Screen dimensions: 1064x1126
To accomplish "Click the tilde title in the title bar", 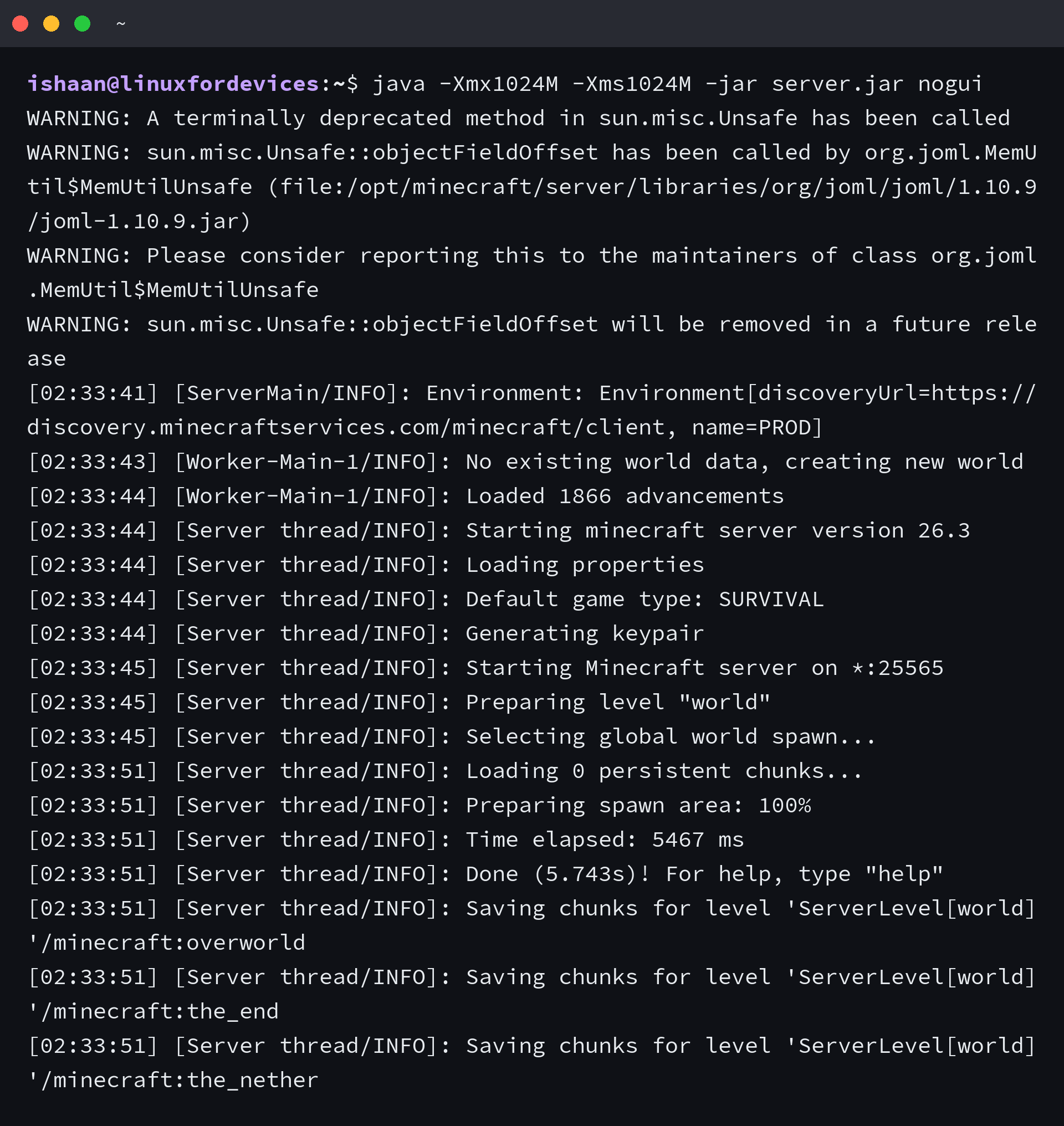I will pyautogui.click(x=120, y=23).
